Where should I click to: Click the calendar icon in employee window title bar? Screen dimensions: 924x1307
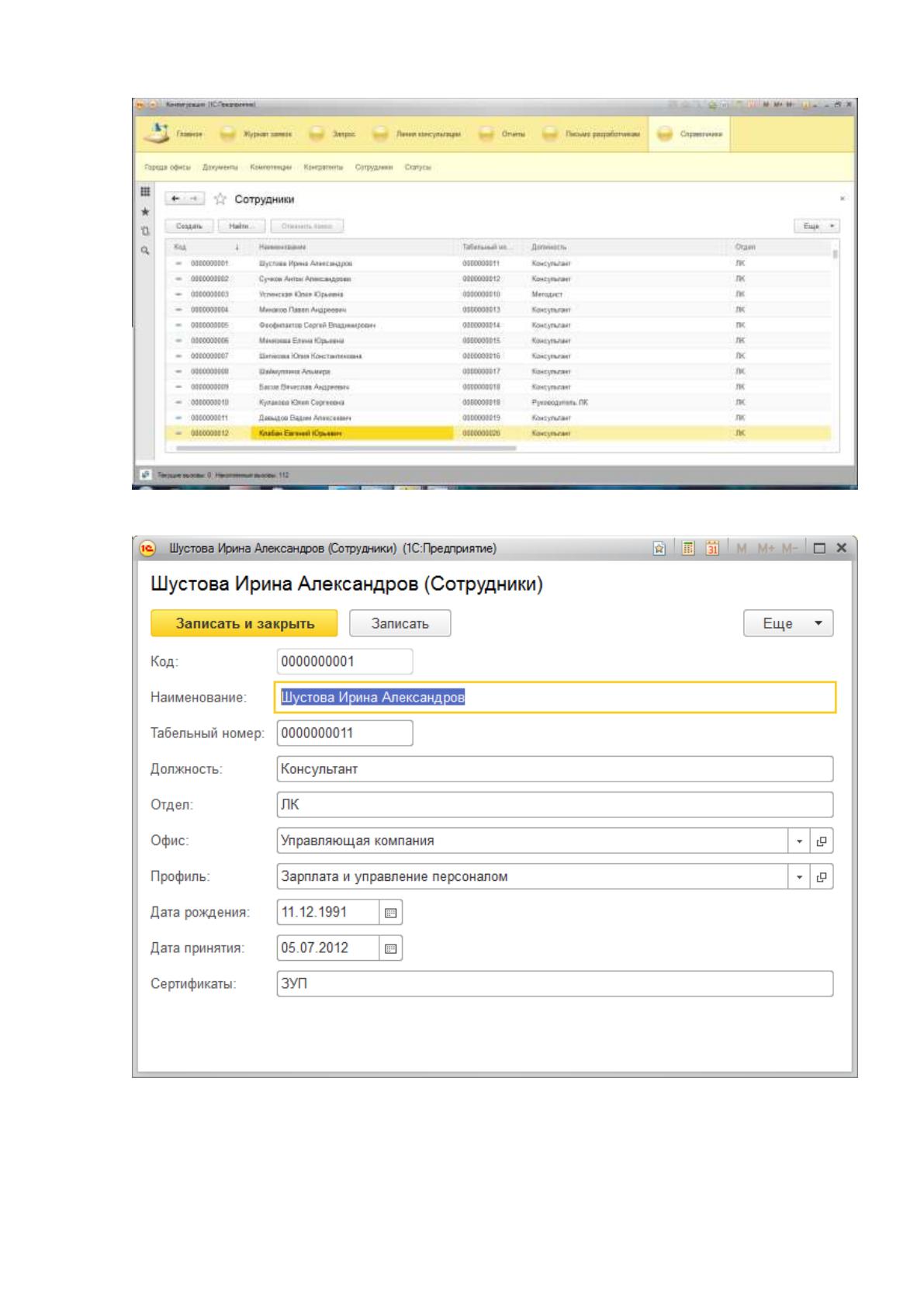coord(712,548)
